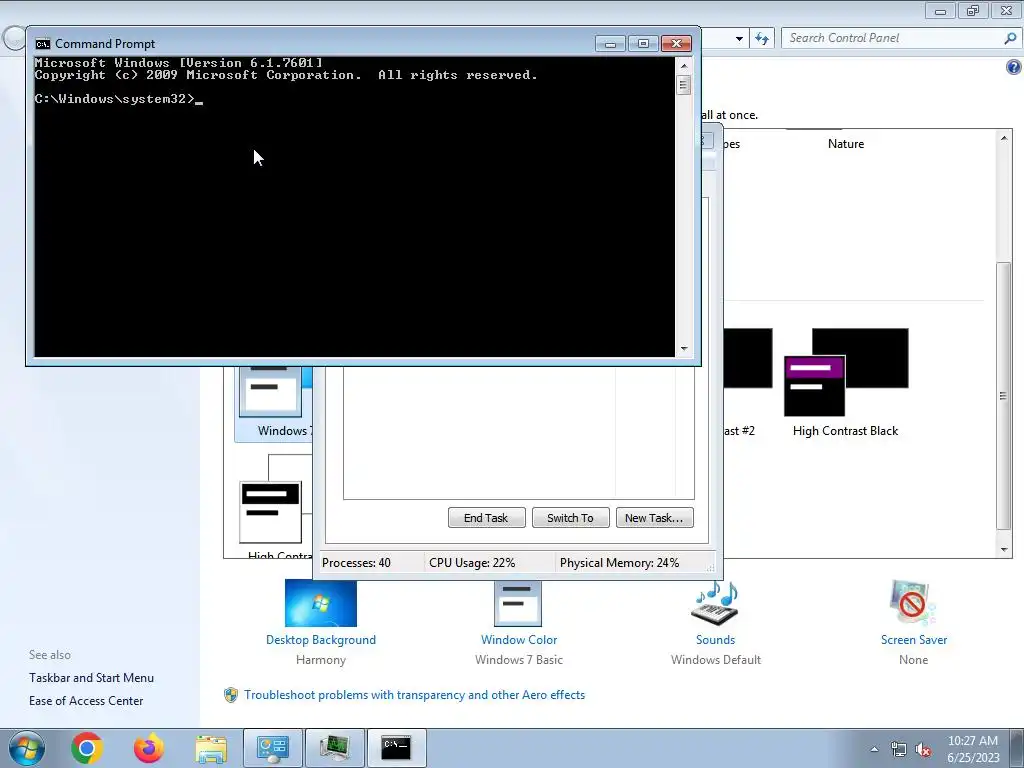Screen dimensions: 1024x768
Task: Open the address bar history dropdown arrow
Action: (739, 39)
